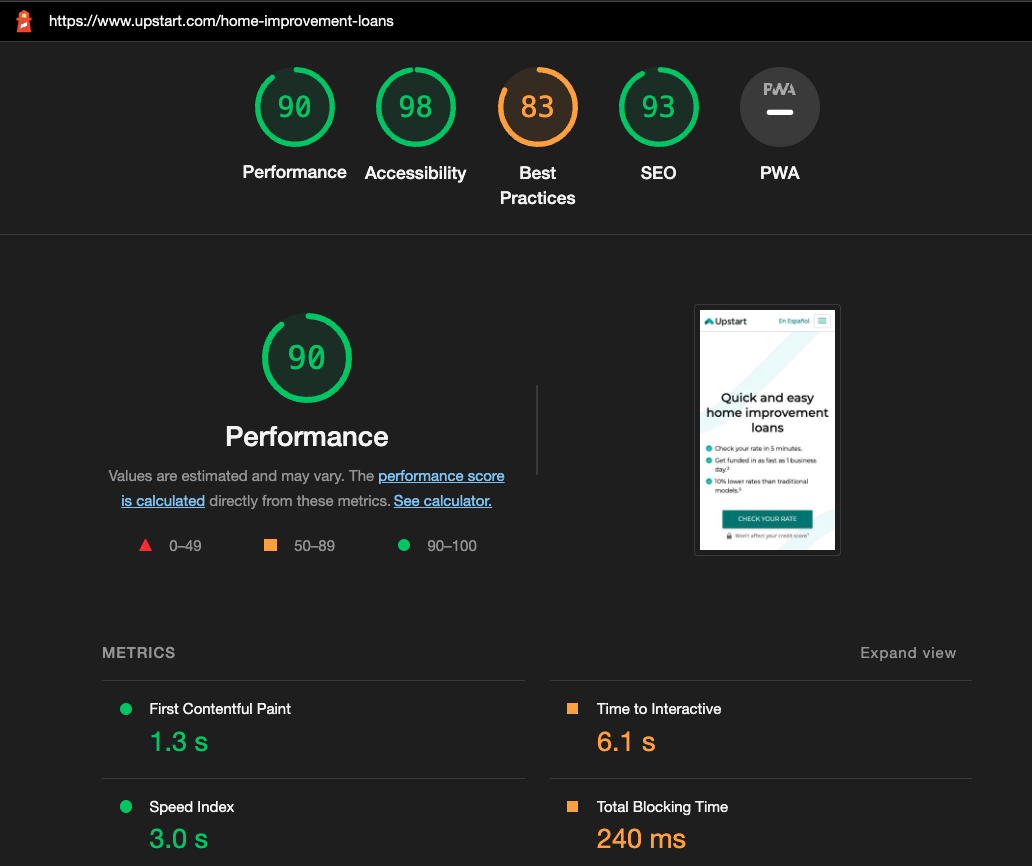Viewport: 1032px width, 866px height.
Task: Click the Lighthouse logo icon
Action: pos(24,21)
